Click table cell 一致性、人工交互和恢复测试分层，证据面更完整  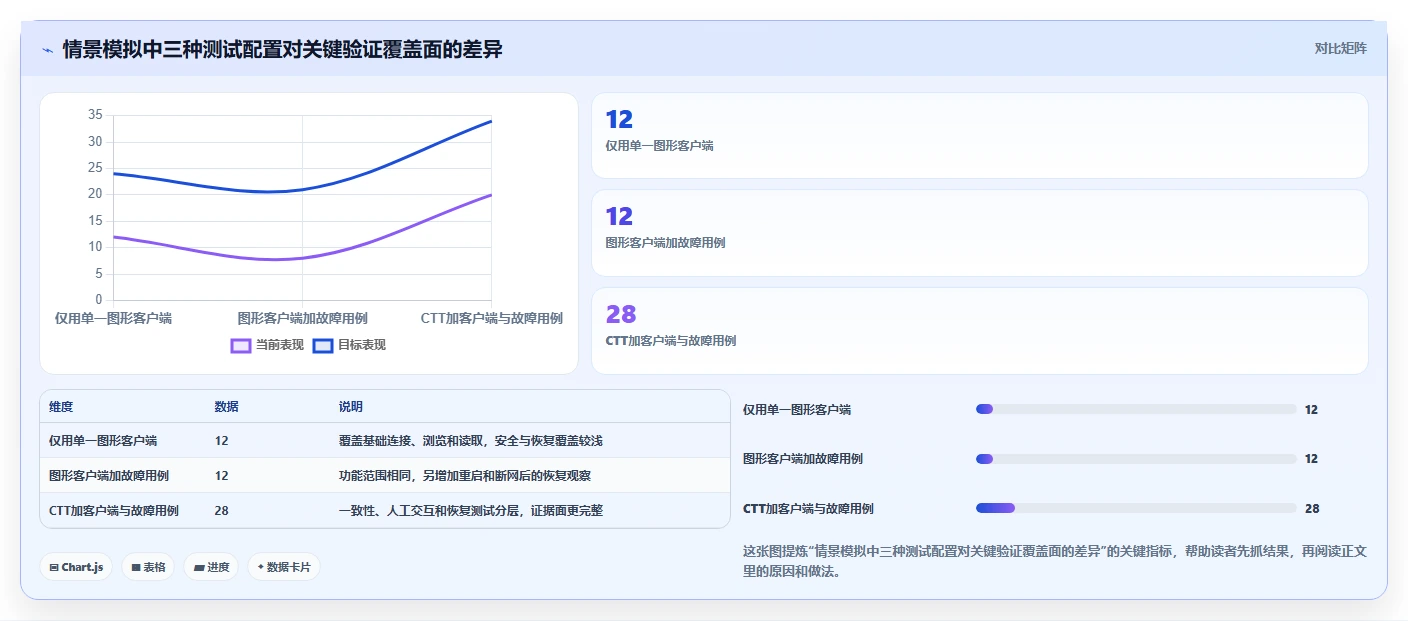coord(471,511)
